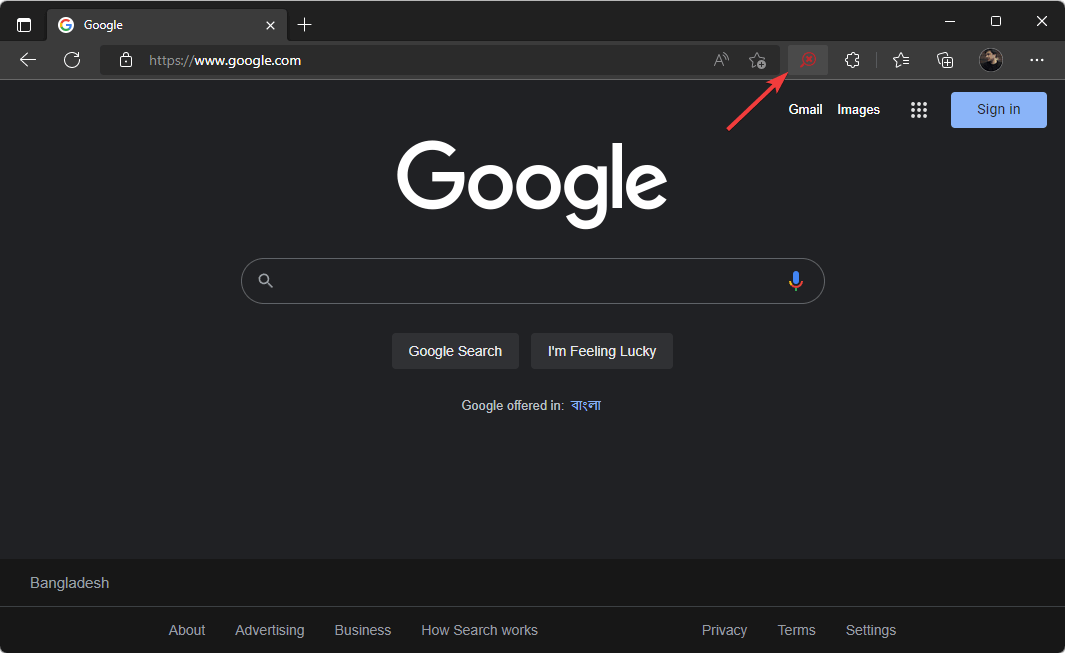The image size is (1065, 653).
Task: Activate the Read aloud icon
Action: [721, 60]
